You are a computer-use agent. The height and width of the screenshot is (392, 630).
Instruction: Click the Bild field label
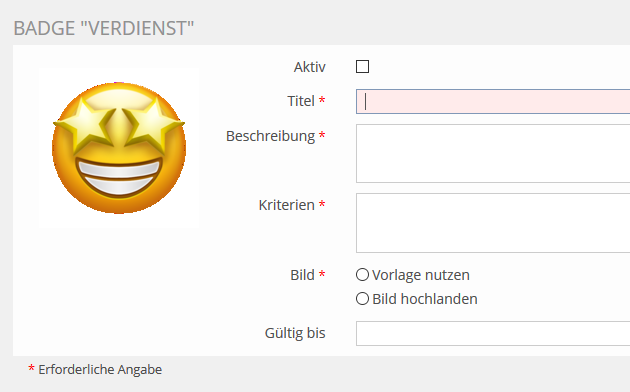302,275
